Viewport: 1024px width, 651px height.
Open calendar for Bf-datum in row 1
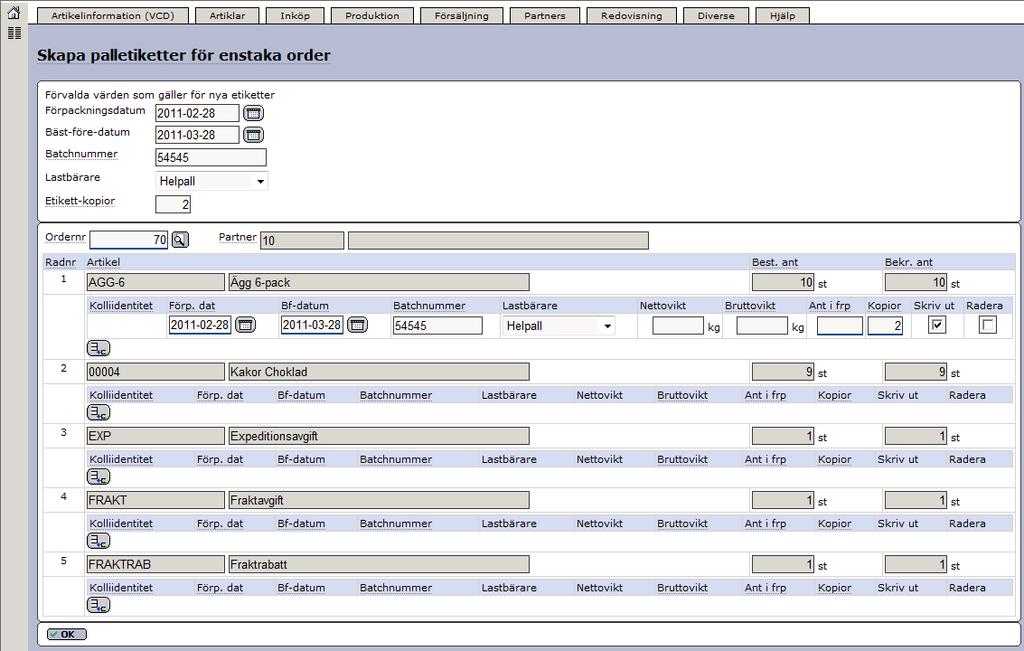click(357, 325)
